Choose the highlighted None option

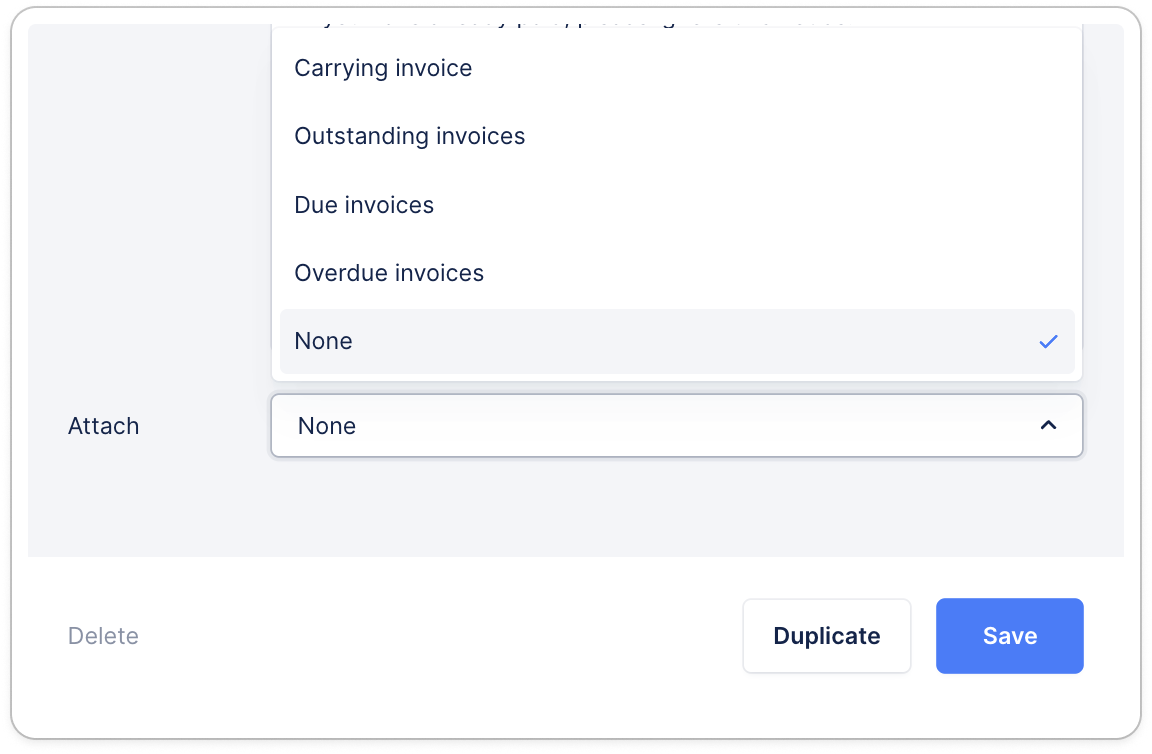[677, 342]
